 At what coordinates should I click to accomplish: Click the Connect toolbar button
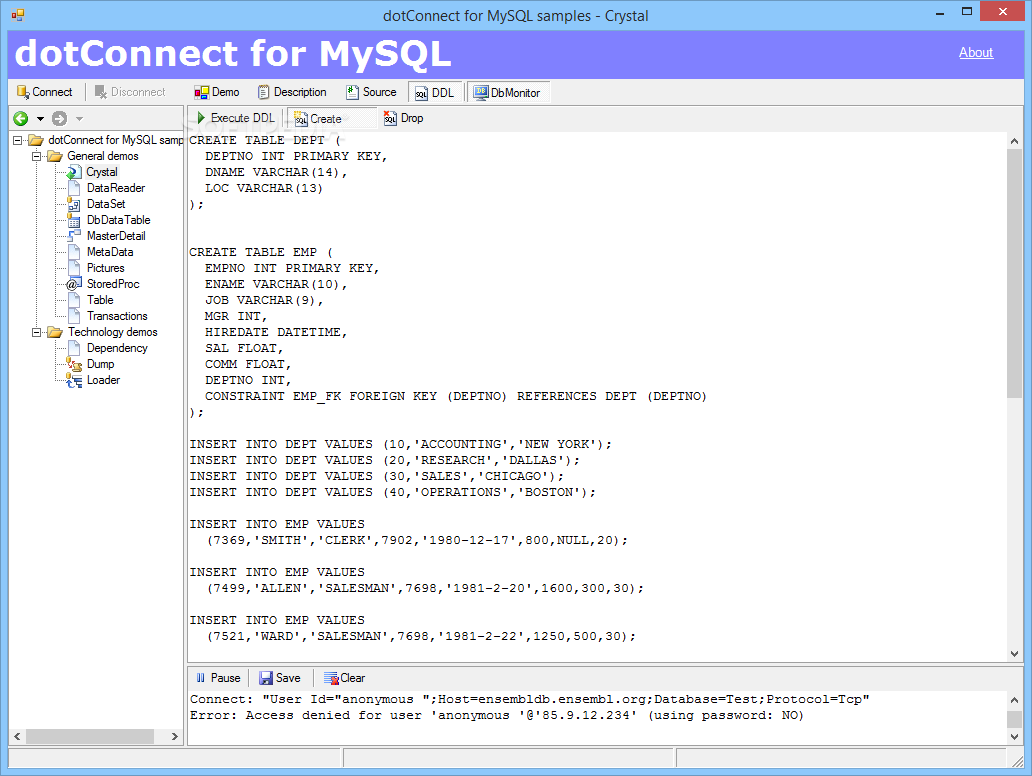[44, 92]
